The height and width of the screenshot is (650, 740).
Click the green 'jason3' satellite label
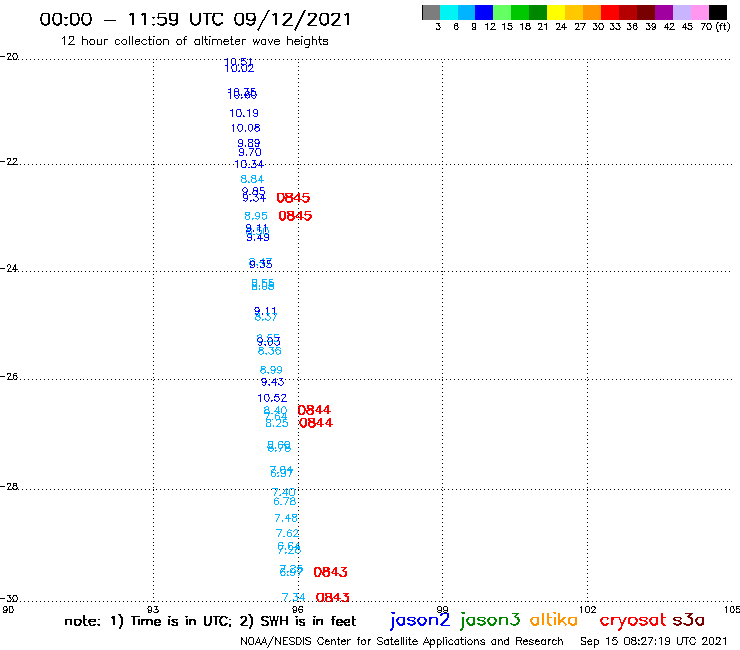(490, 620)
